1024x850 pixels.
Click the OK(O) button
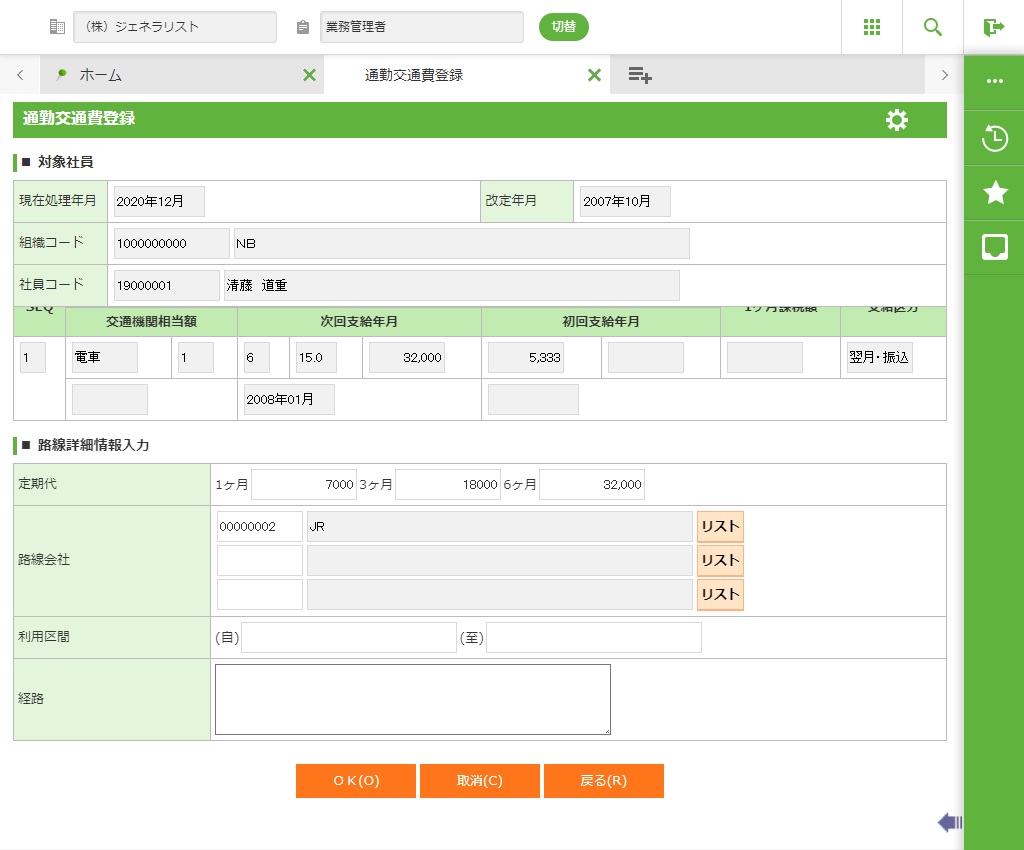click(x=355, y=781)
